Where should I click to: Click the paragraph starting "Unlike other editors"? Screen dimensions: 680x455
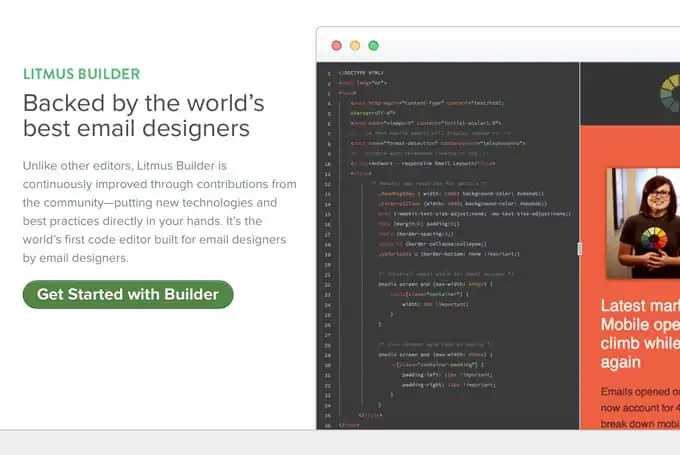click(x=160, y=212)
